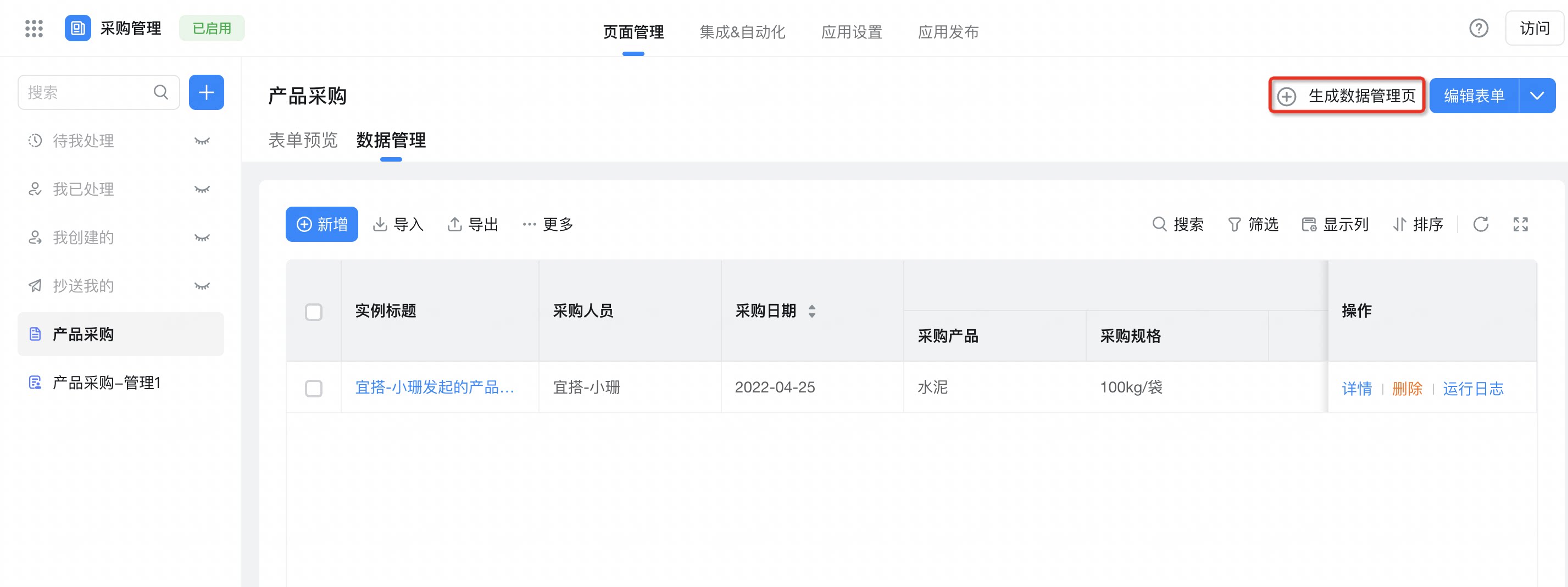The height and width of the screenshot is (587, 1568).
Task: Toggle visibility of 待我处理
Action: pyautogui.click(x=202, y=141)
